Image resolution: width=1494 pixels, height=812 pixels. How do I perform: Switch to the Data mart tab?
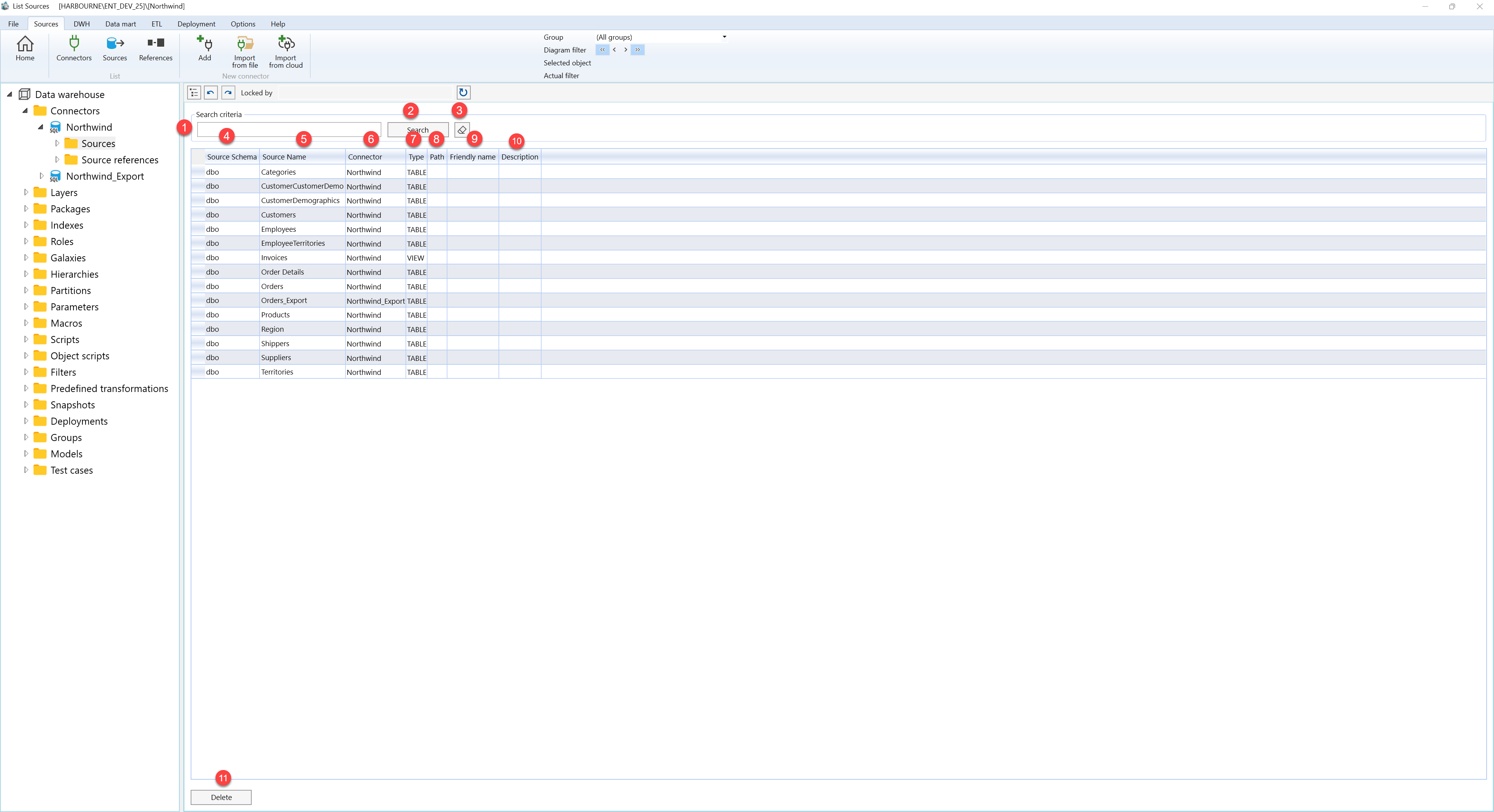[x=121, y=24]
